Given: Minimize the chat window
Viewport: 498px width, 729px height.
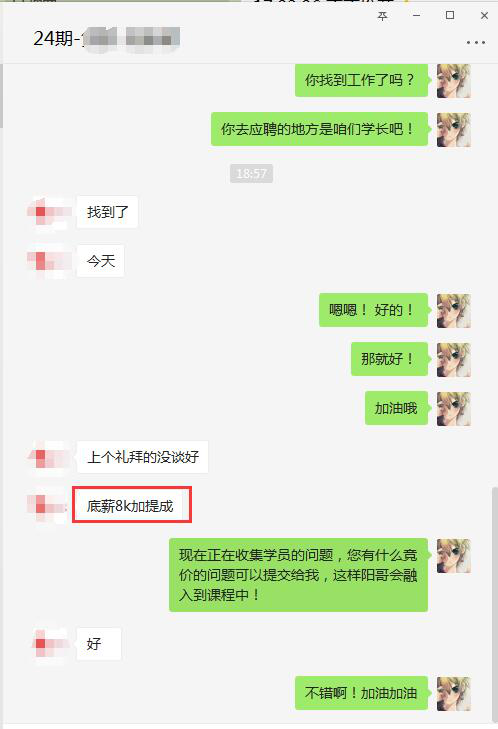Looking at the screenshot, I should click(x=416, y=15).
